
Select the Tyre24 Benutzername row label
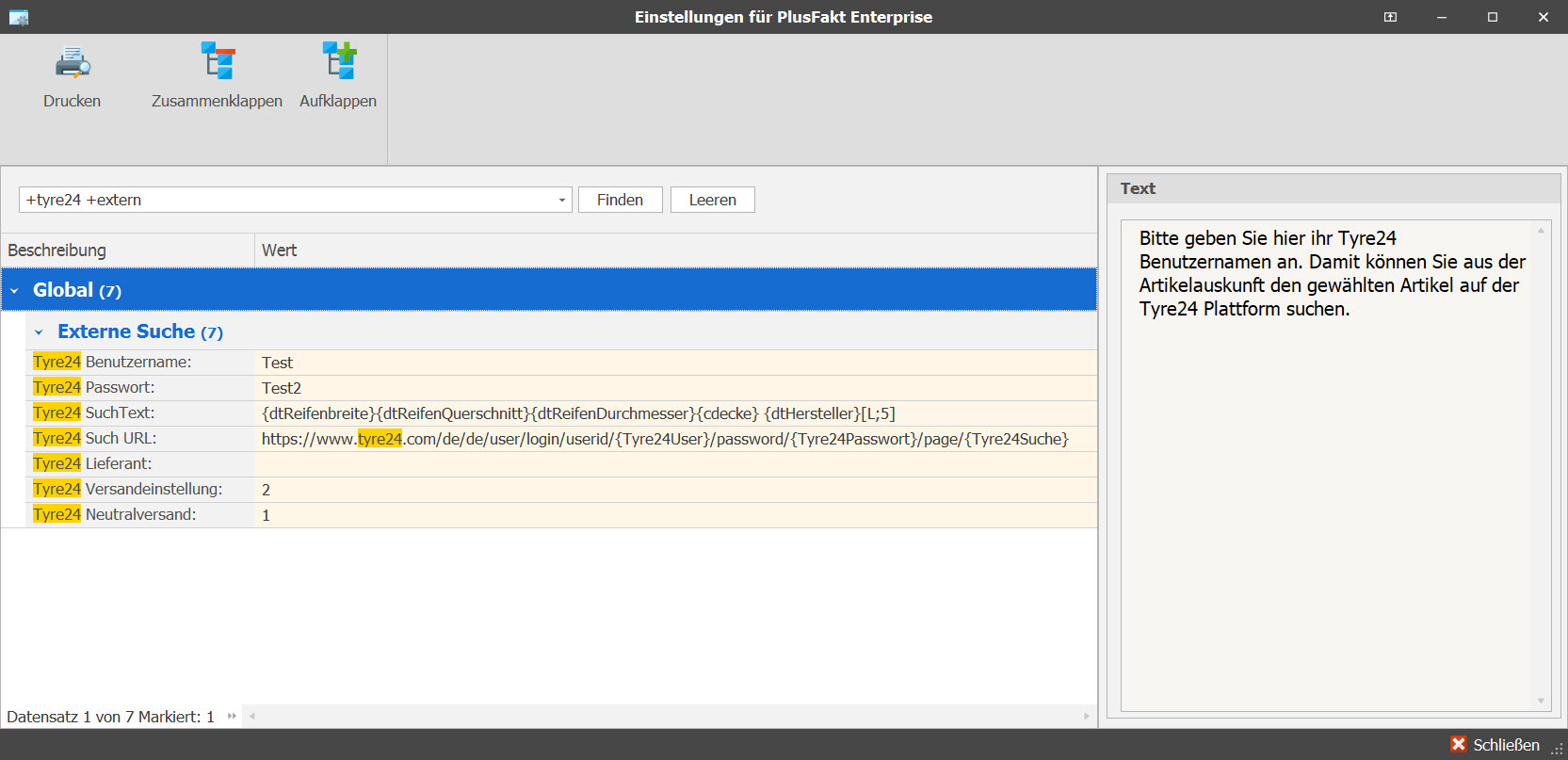coord(112,362)
